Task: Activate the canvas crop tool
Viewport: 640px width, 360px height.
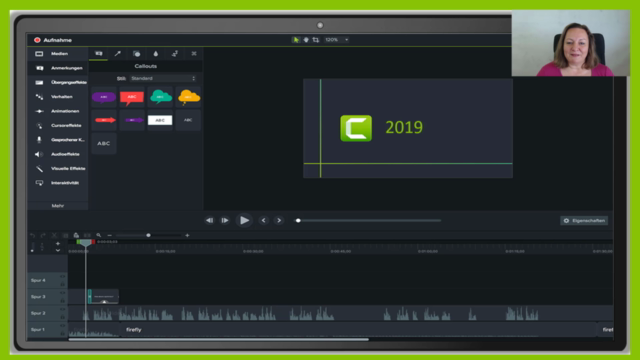Action: tap(316, 40)
